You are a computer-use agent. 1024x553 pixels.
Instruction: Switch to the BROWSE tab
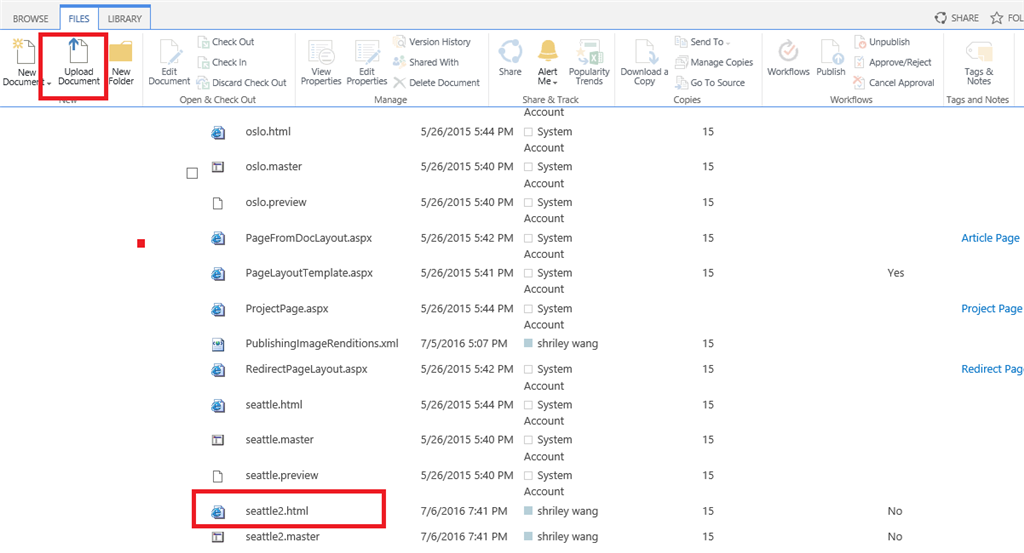[x=31, y=18]
